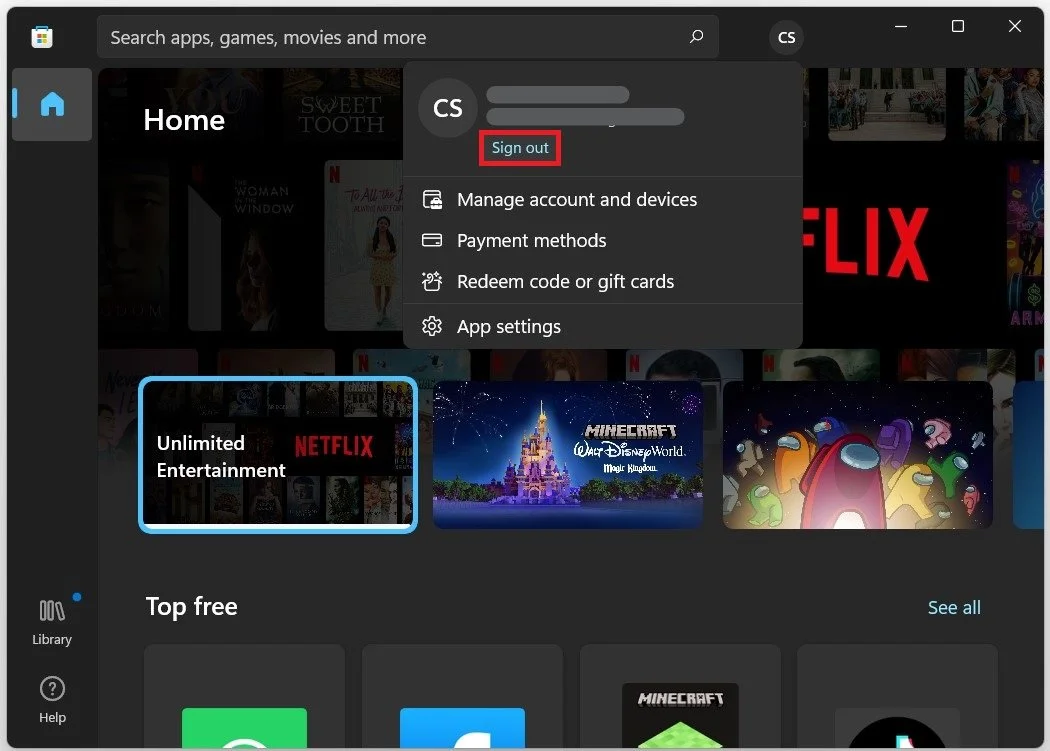Click the App settings gear icon
Screen dimensions: 1050x751
coord(432,326)
